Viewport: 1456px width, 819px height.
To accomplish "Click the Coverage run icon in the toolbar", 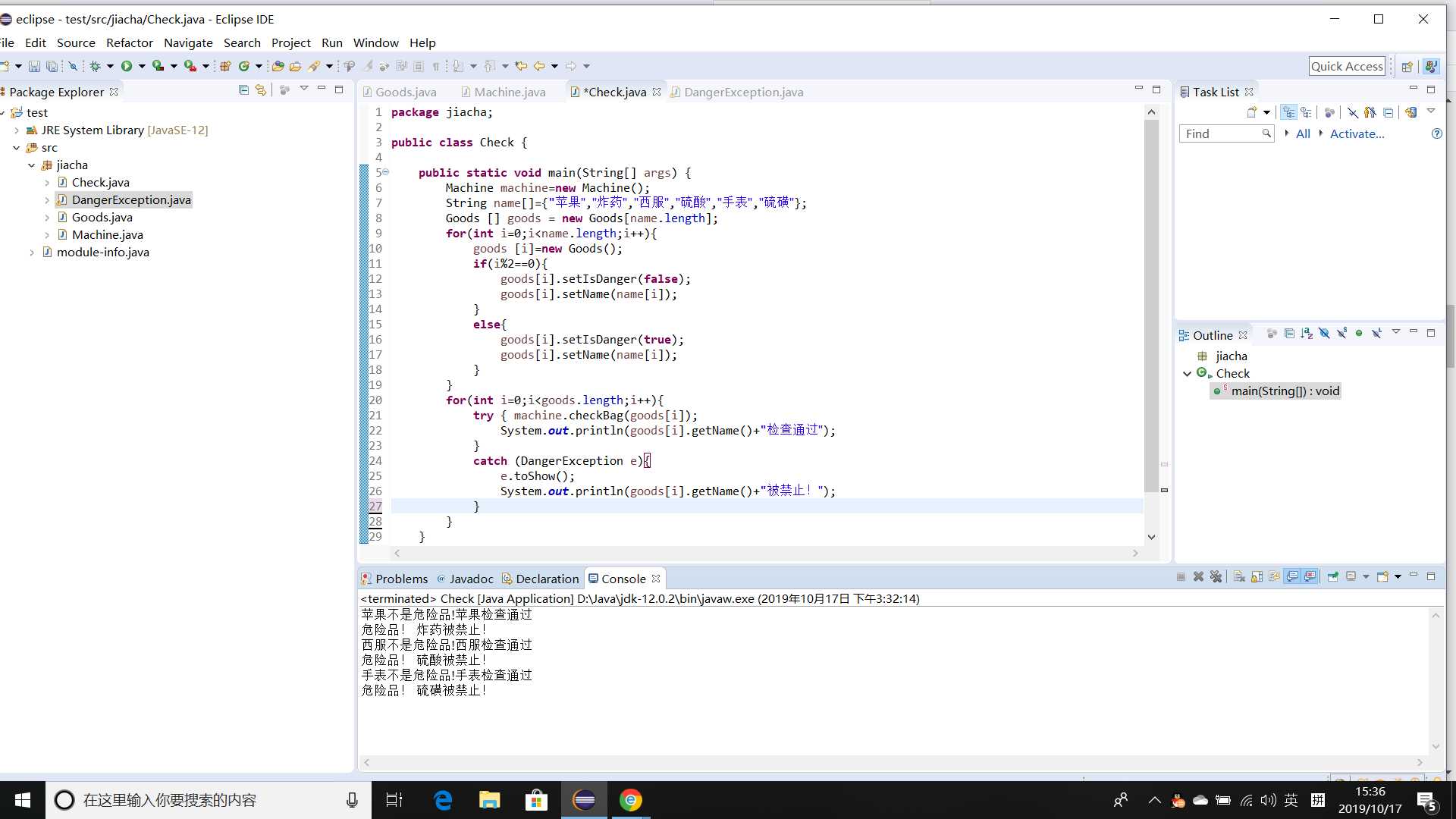I will (158, 67).
